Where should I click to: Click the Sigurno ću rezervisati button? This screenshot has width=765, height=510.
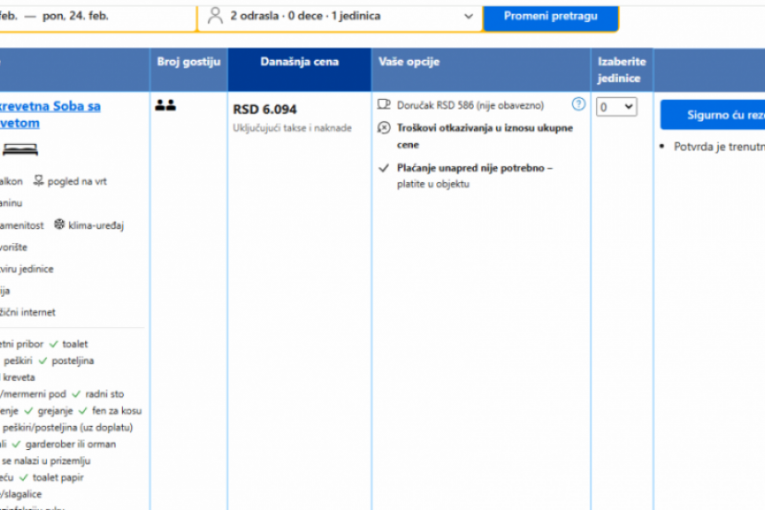712,114
